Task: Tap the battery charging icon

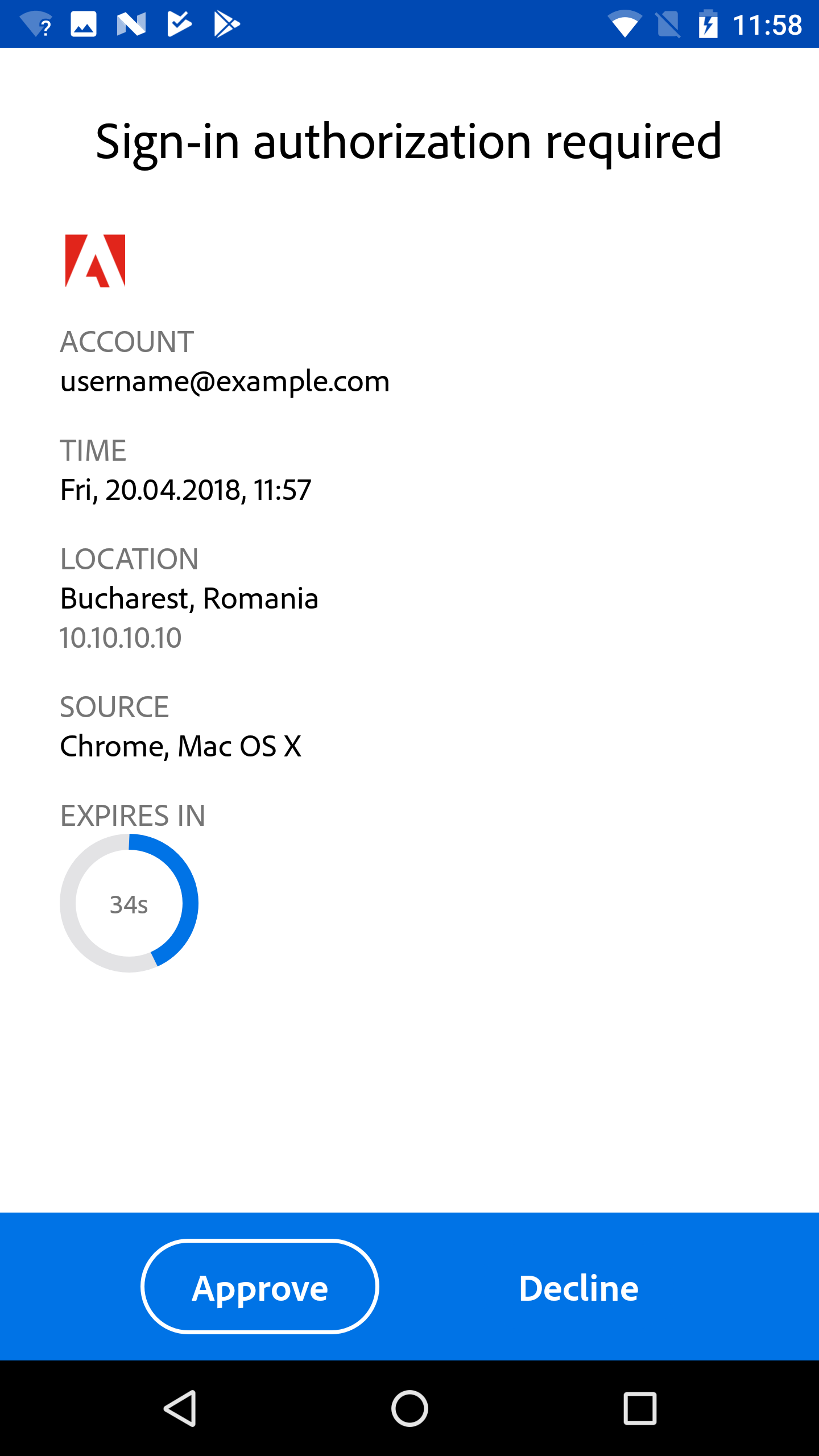Action: 708,24
